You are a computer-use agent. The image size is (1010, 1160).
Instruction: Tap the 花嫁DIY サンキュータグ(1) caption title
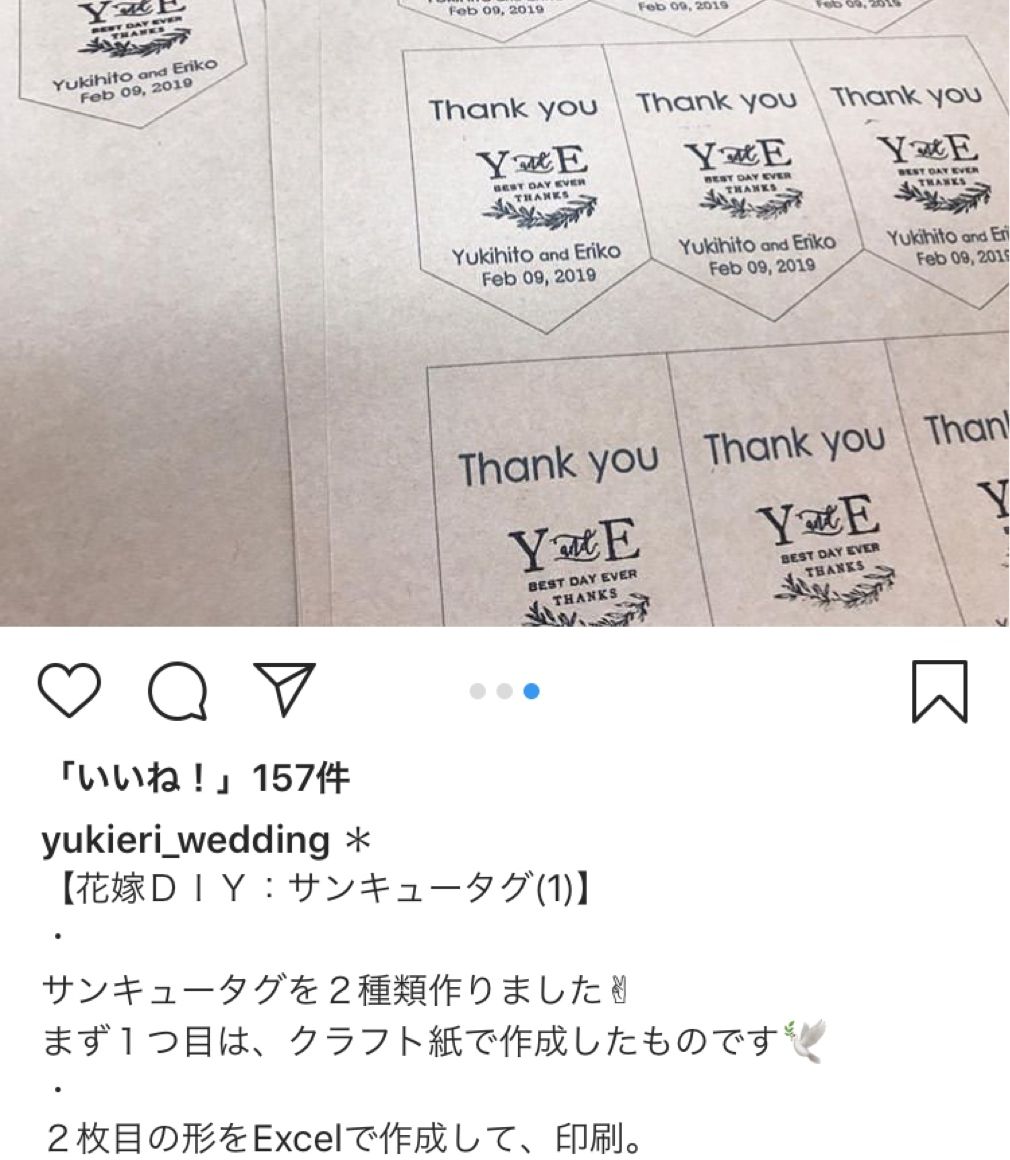click(323, 888)
